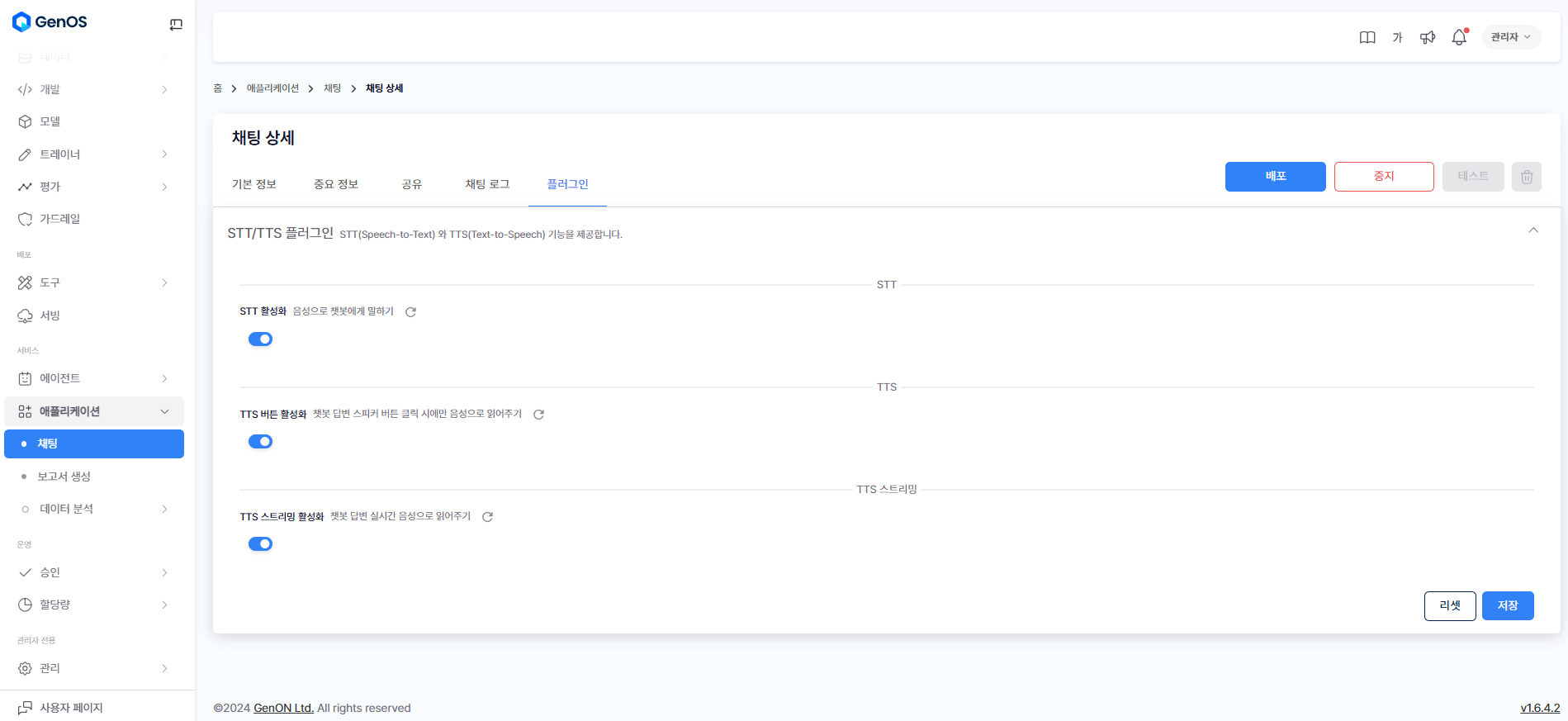The image size is (1568, 721).
Task: Click the notification bell icon
Action: [x=1459, y=37]
